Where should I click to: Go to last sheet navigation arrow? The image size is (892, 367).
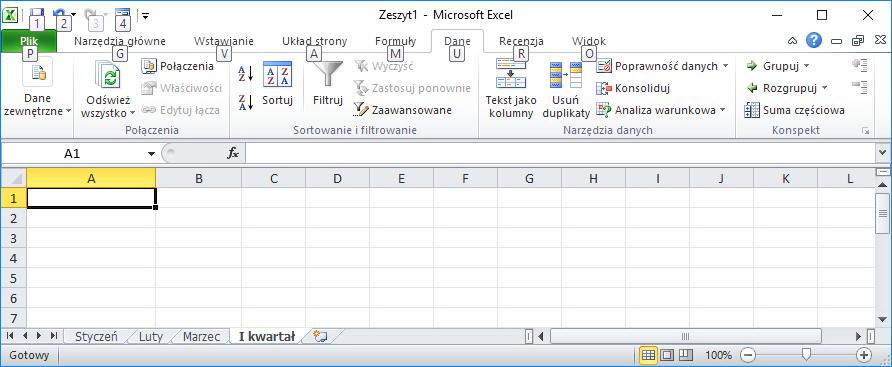point(54,336)
